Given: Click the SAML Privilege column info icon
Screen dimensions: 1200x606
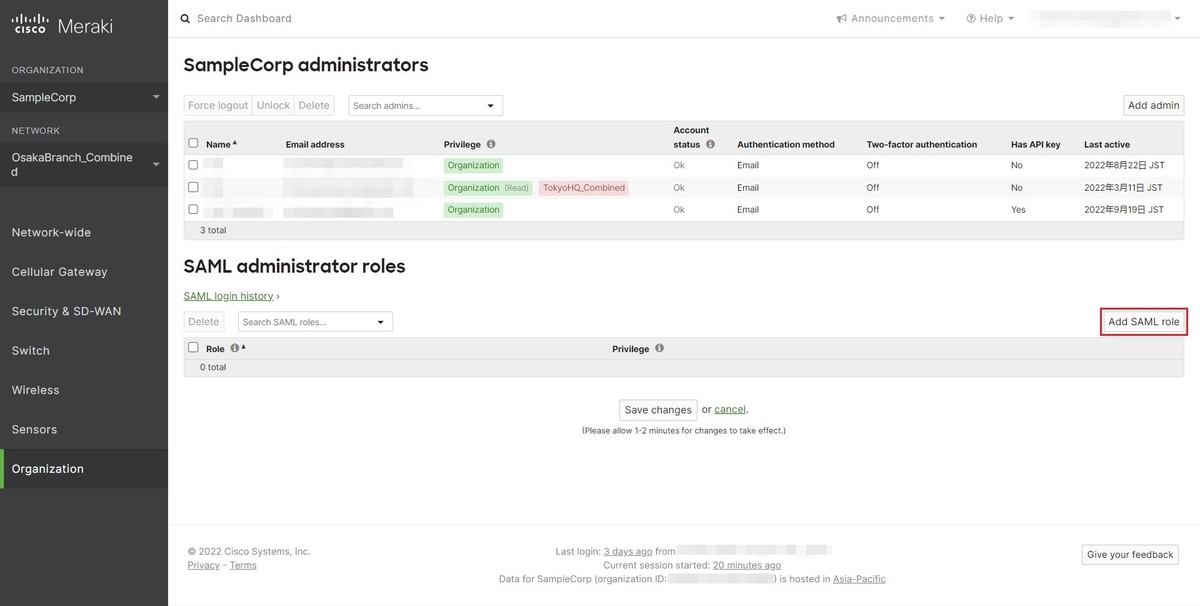Looking at the screenshot, I should [659, 348].
